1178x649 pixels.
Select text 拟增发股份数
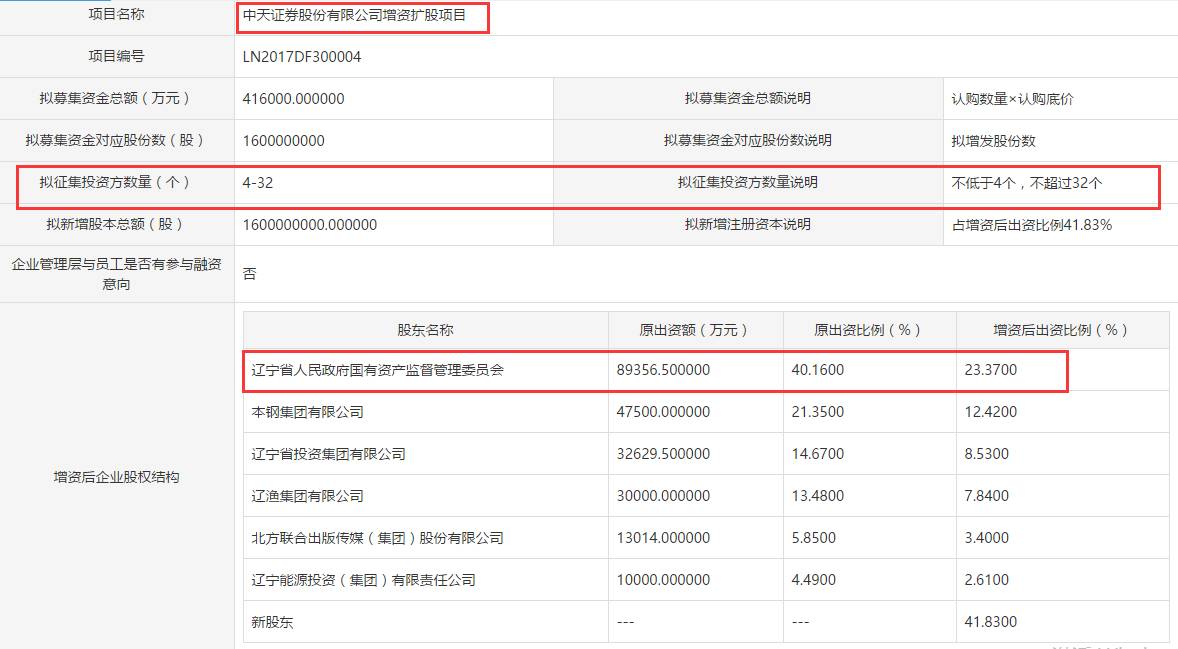(x=993, y=141)
